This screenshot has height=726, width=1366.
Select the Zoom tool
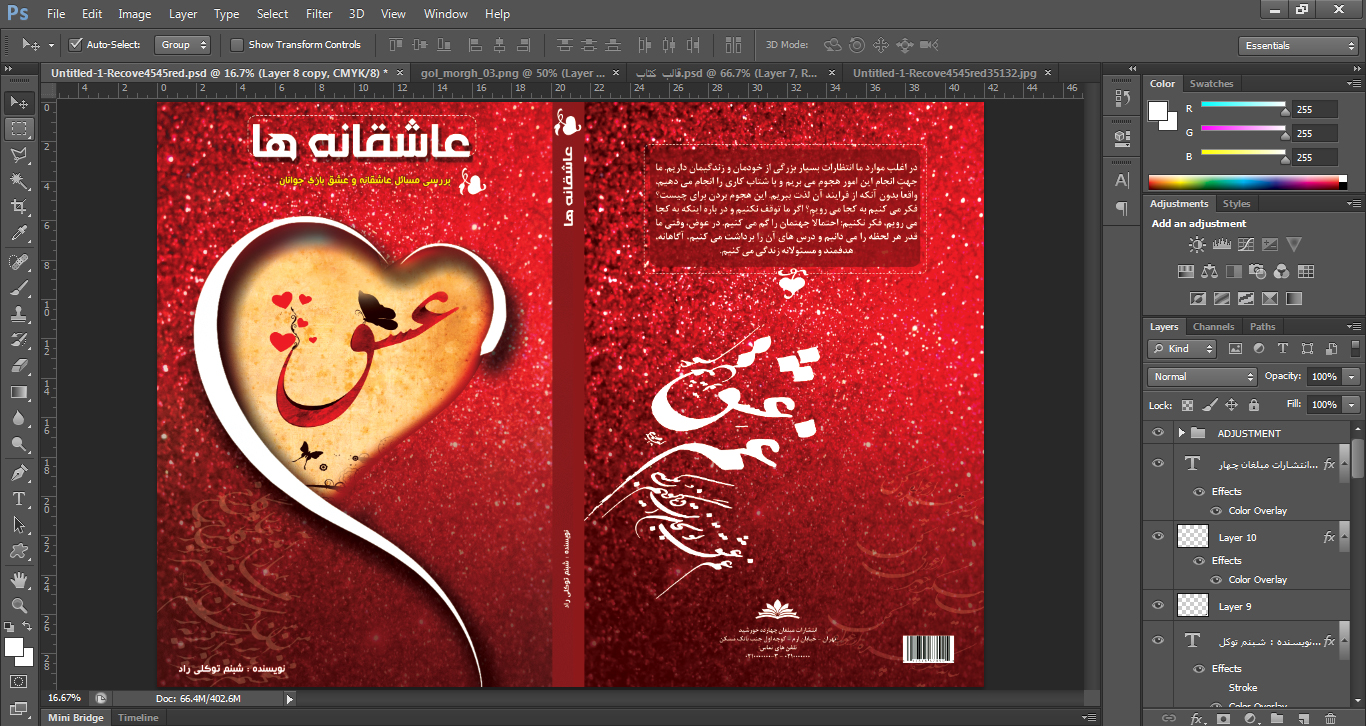[x=18, y=606]
